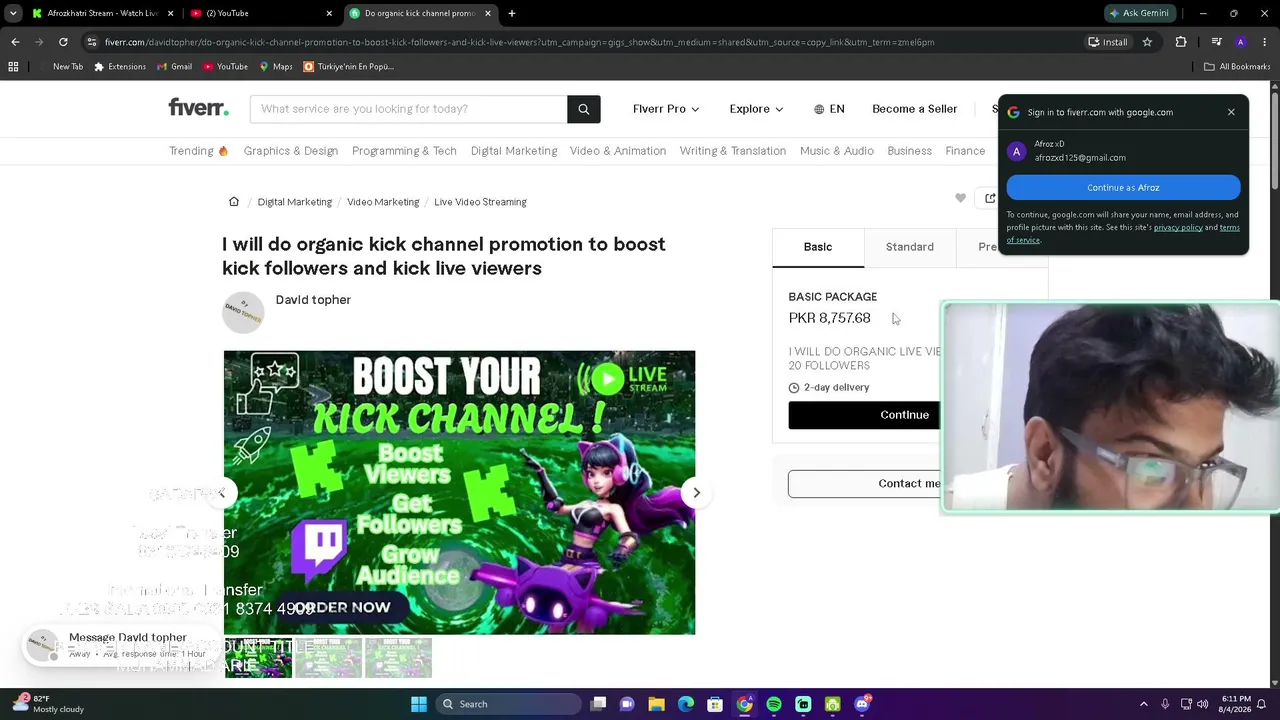Click the search magnifier button

tap(584, 109)
